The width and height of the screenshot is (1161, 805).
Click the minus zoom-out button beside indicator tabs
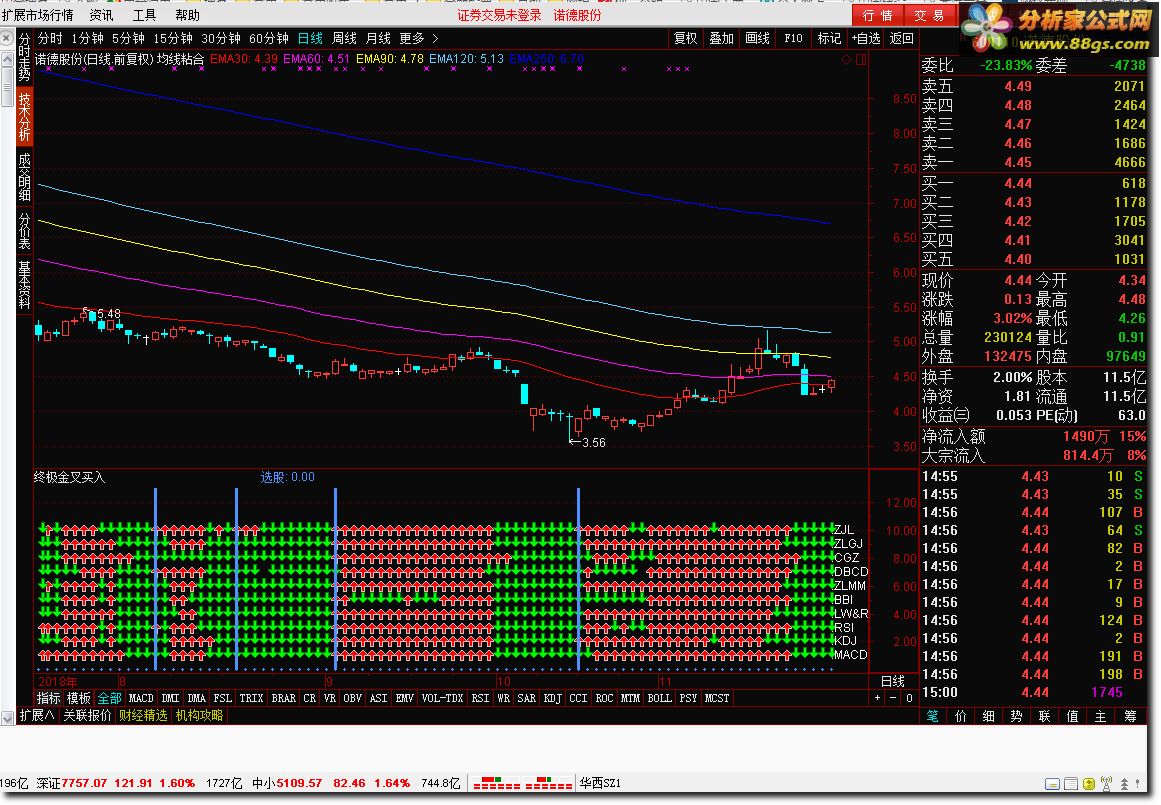tap(893, 698)
